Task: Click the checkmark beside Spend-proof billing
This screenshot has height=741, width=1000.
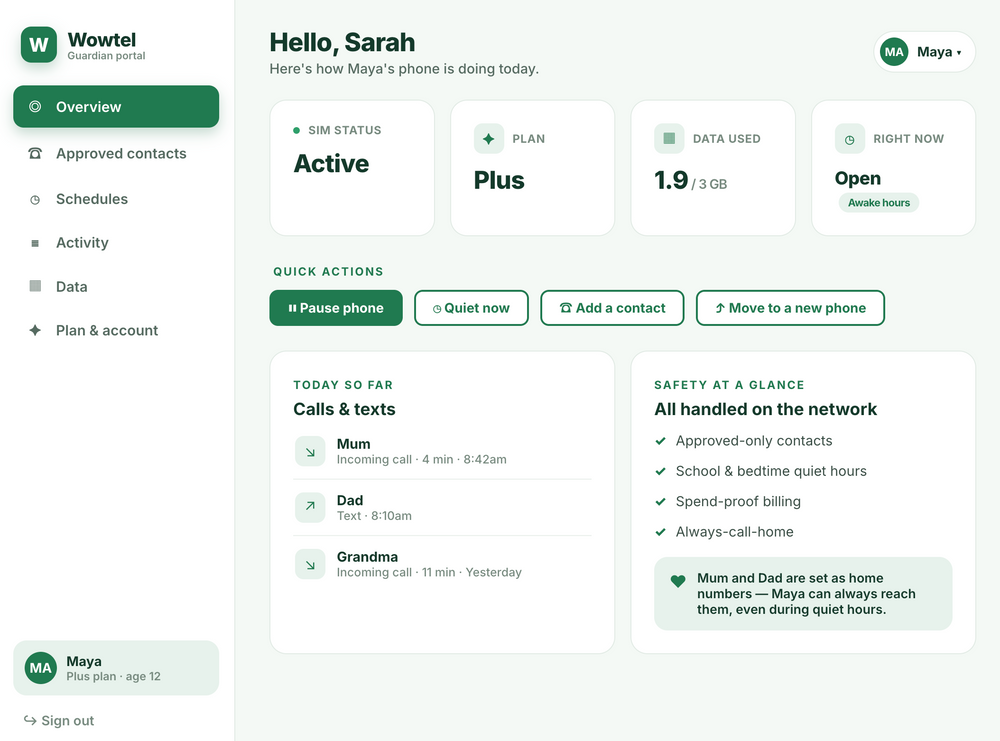Action: [x=661, y=502]
